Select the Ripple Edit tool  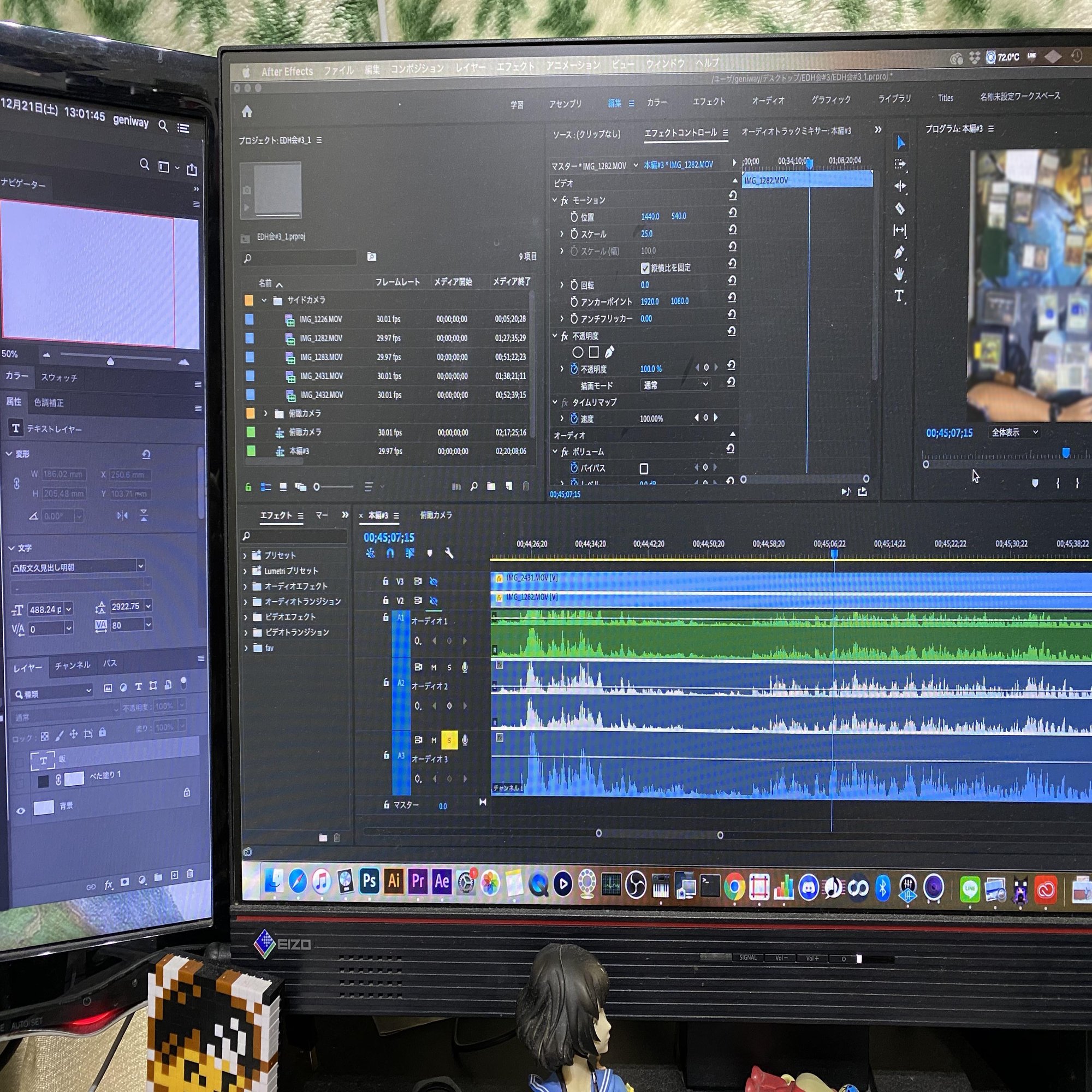(900, 186)
